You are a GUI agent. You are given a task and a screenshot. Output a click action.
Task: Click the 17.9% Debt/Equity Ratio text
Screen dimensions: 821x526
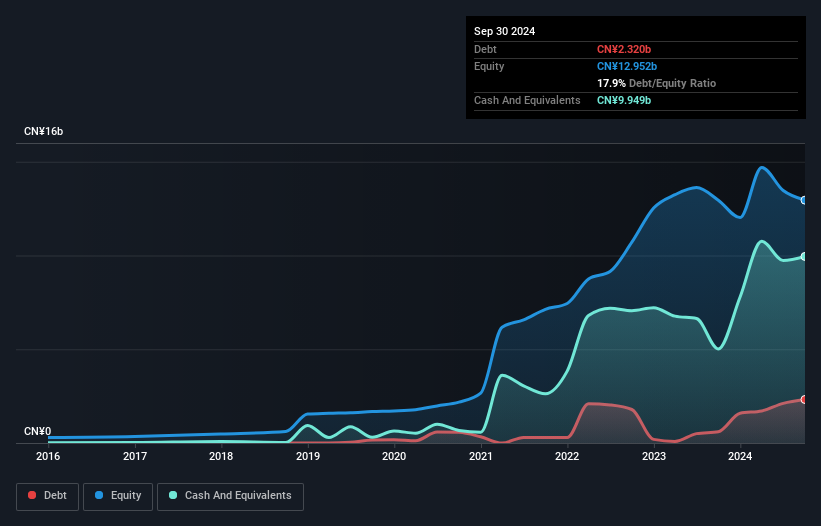(657, 83)
